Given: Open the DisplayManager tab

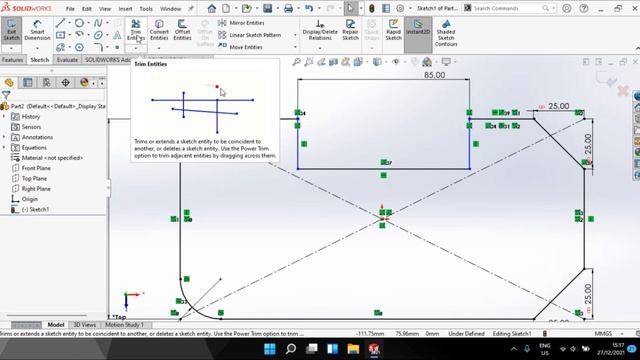Looking at the screenshot, I should 84,82.
